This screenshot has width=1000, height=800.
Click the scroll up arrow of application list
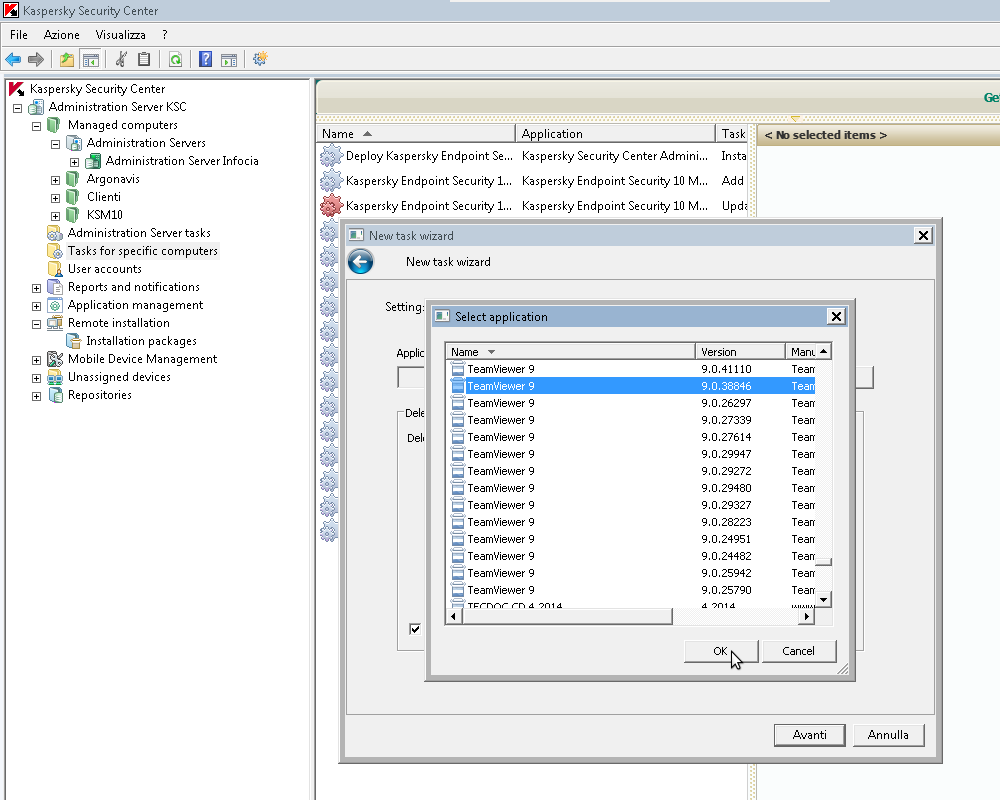pos(823,352)
